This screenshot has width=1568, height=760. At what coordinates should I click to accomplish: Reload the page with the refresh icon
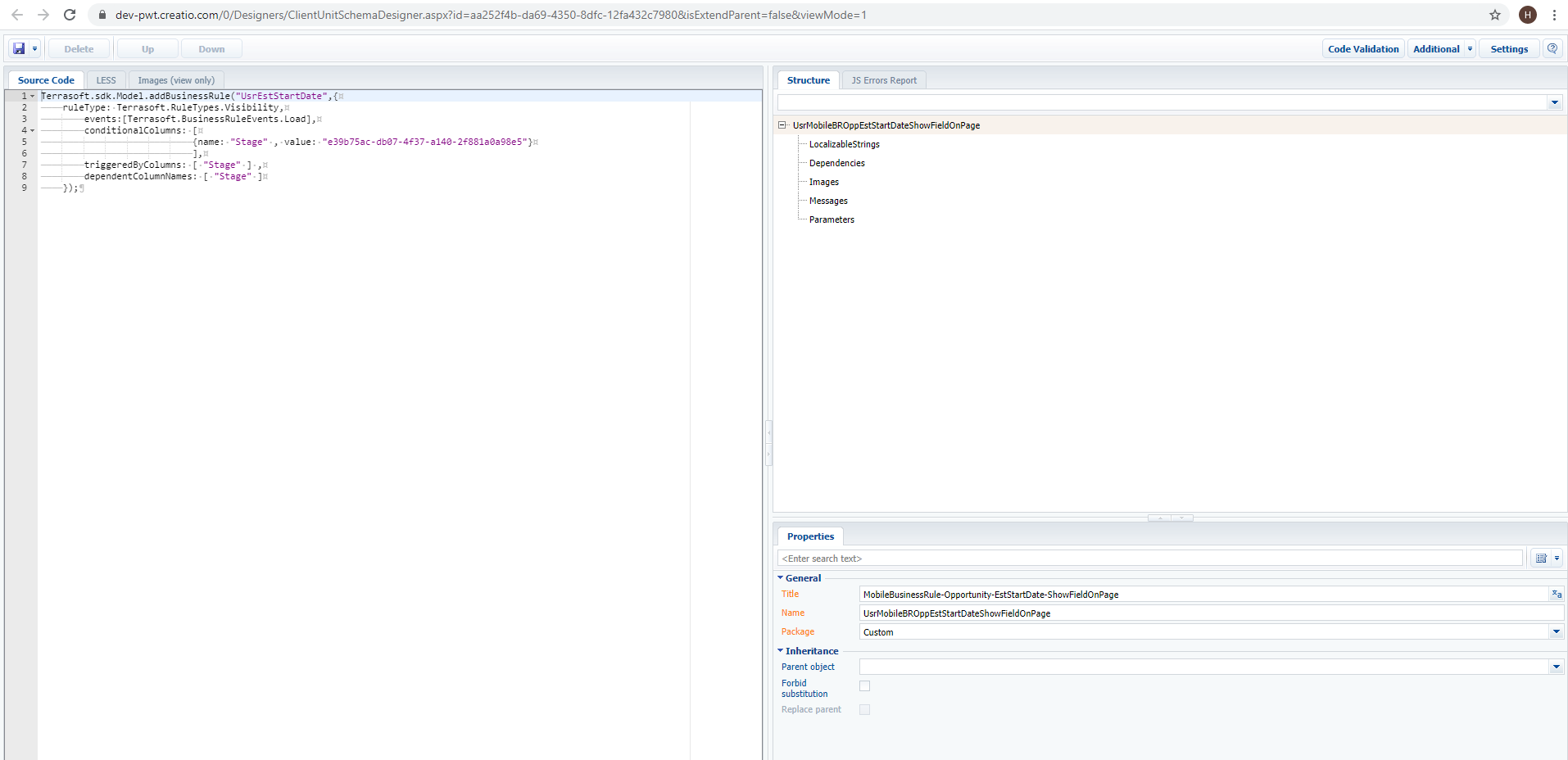(x=70, y=15)
